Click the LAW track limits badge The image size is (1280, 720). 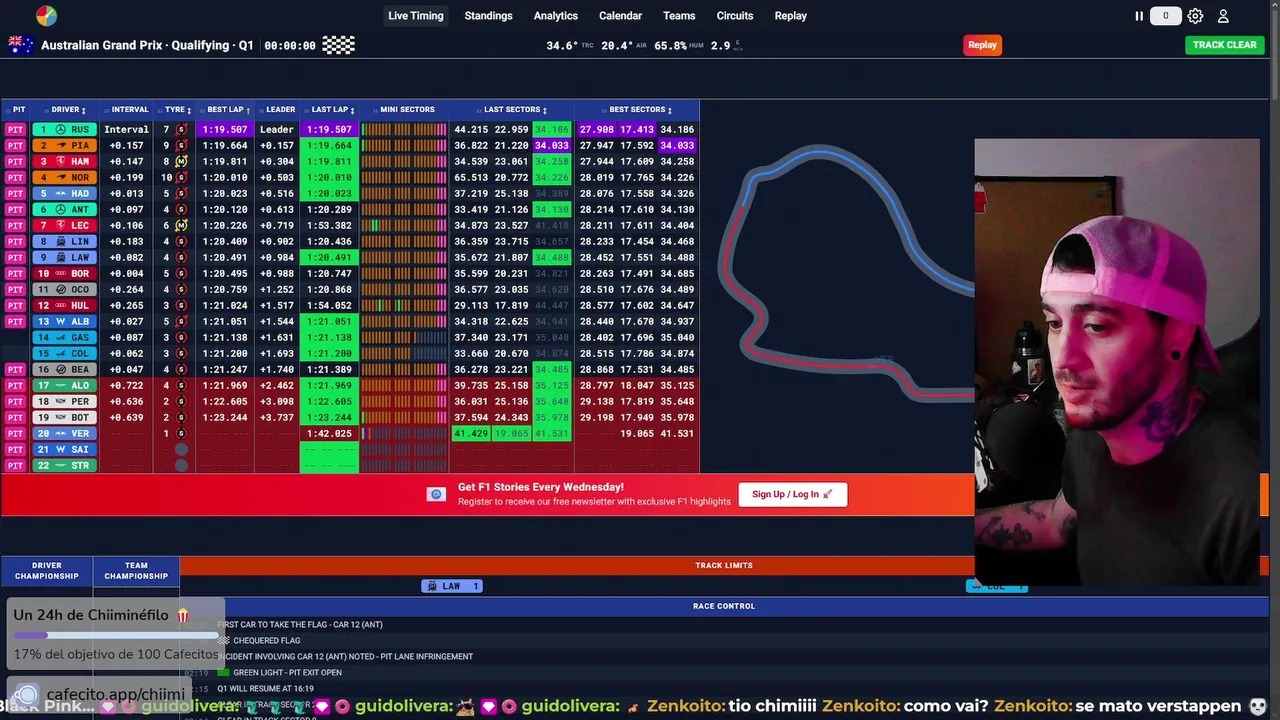[452, 586]
